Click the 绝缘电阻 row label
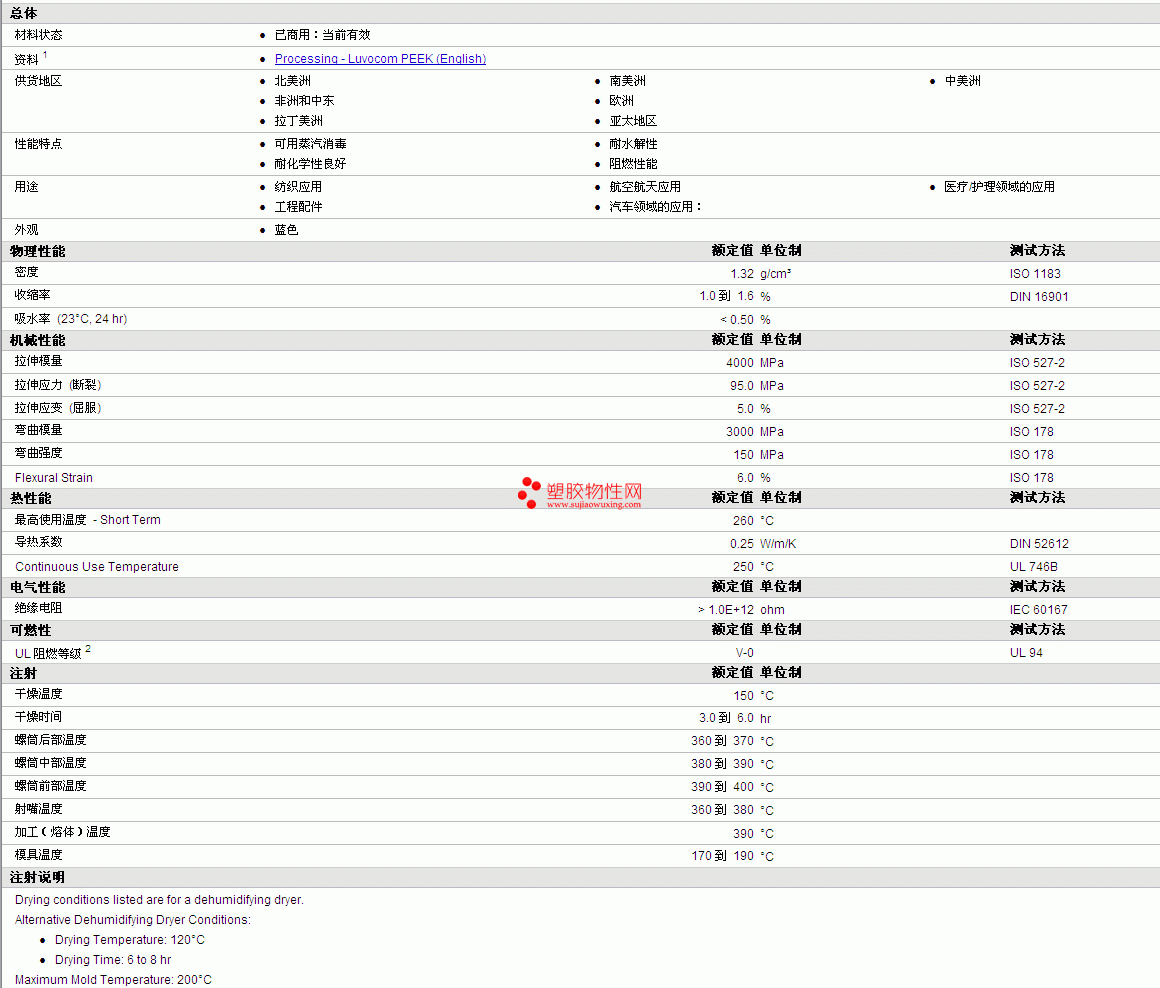1160x988 pixels. [38, 608]
